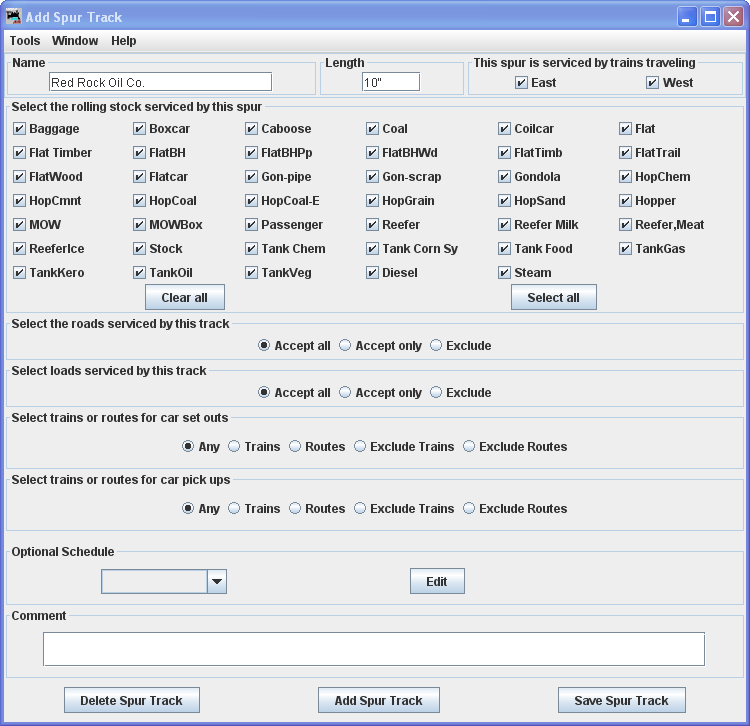Click the Save Spur Track button

pos(621,701)
